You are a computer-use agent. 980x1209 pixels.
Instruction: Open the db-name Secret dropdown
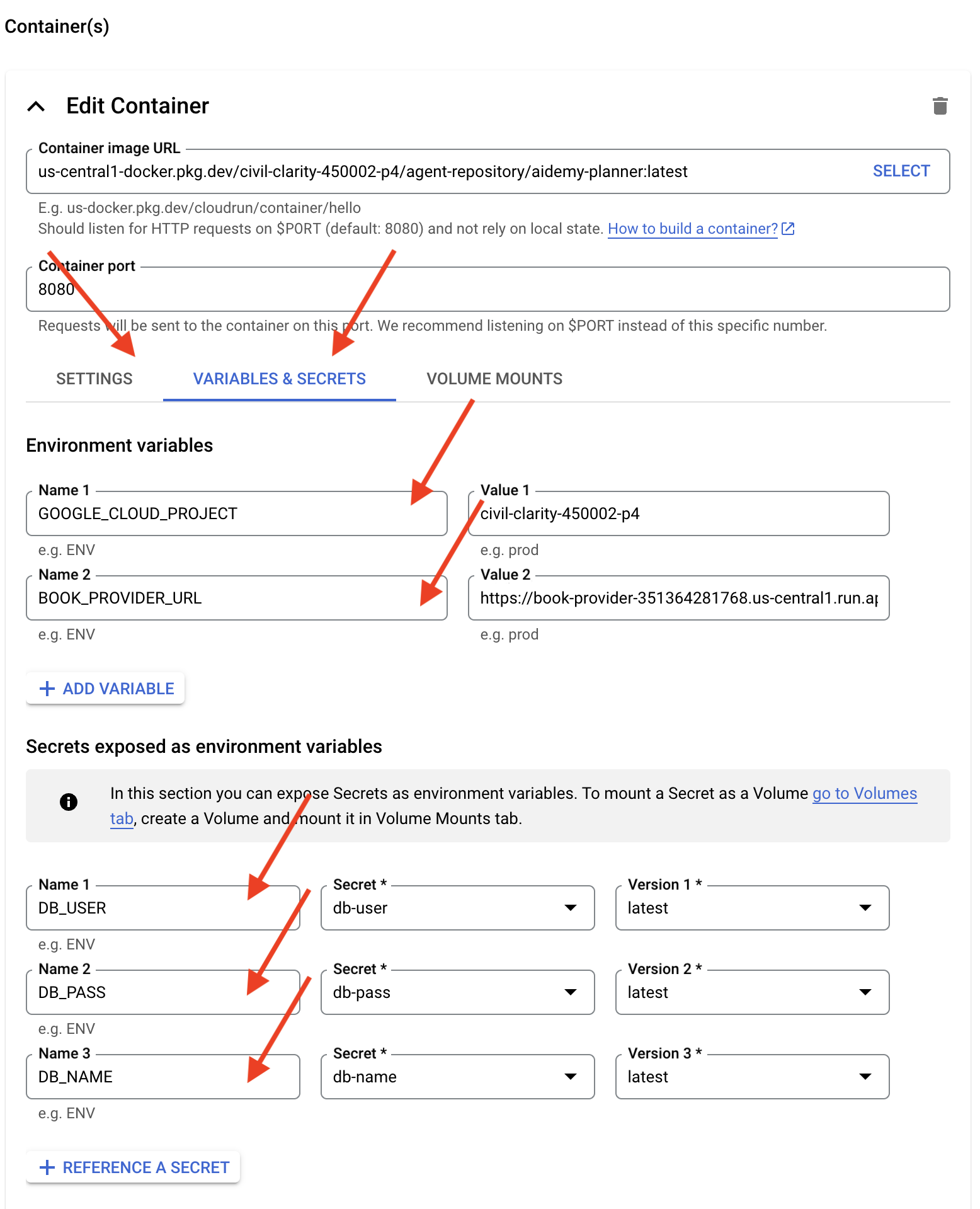coord(457,1077)
